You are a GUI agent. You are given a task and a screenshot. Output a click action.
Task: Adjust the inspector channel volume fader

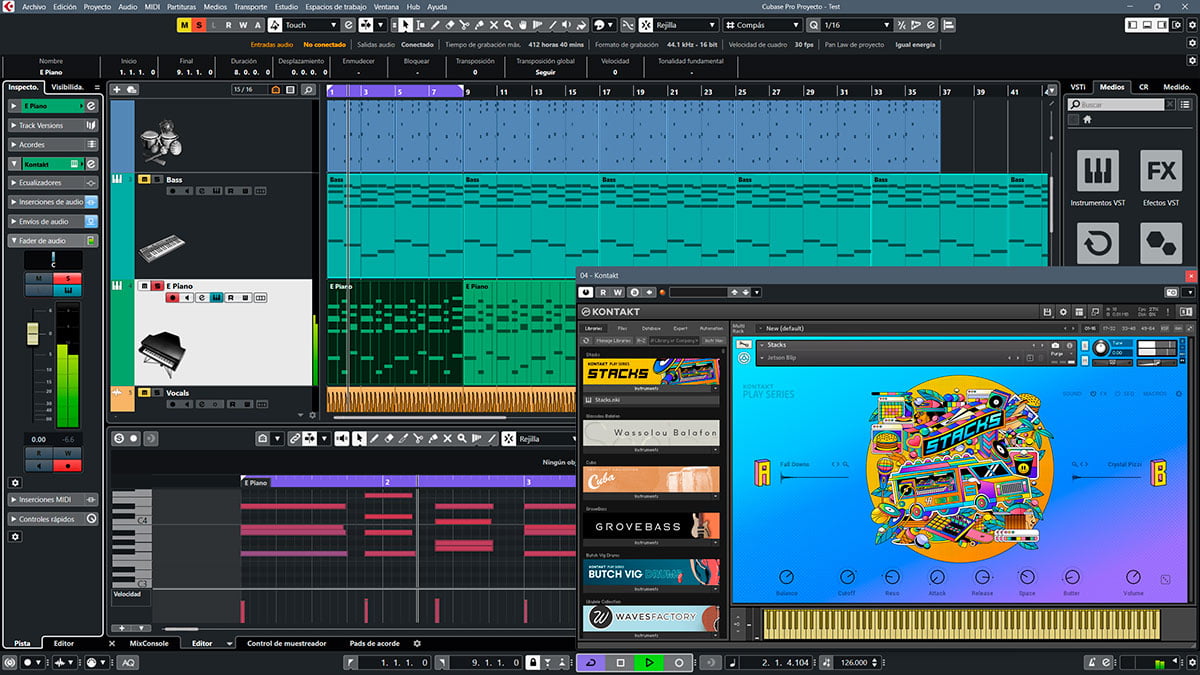click(33, 336)
